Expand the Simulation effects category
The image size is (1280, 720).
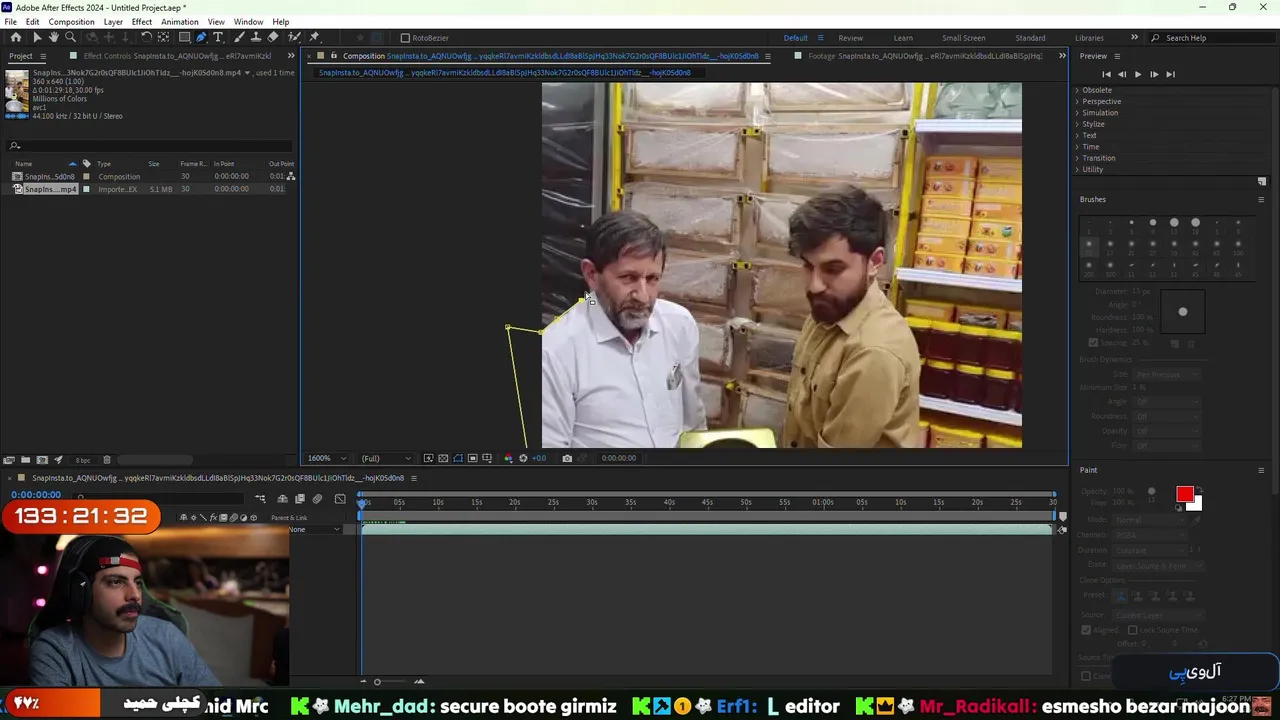pyautogui.click(x=1077, y=113)
